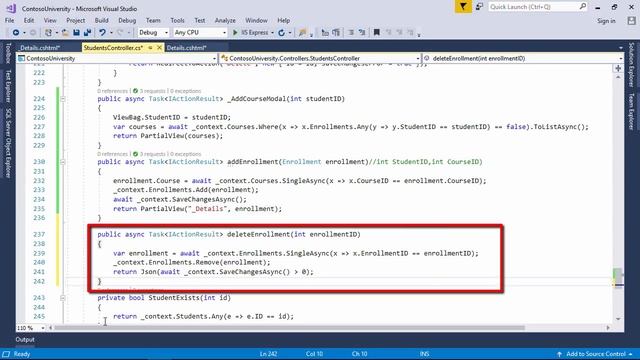Screen dimensions: 640x360
Task: Open the Analyze menu
Action: coord(225,20)
